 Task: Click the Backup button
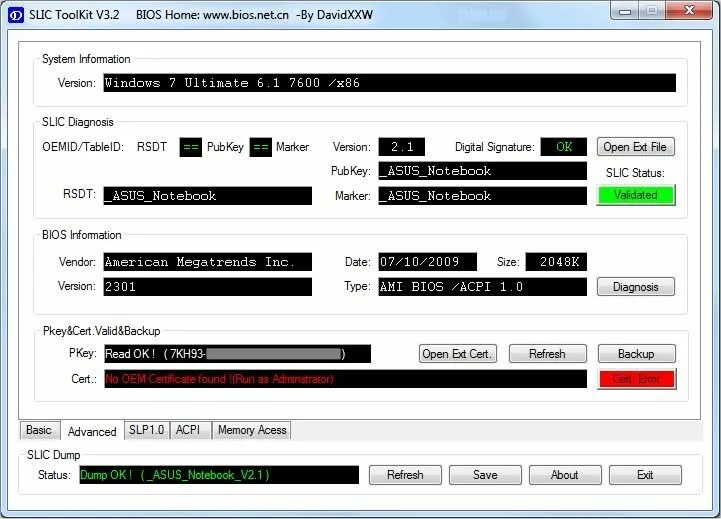pos(636,354)
